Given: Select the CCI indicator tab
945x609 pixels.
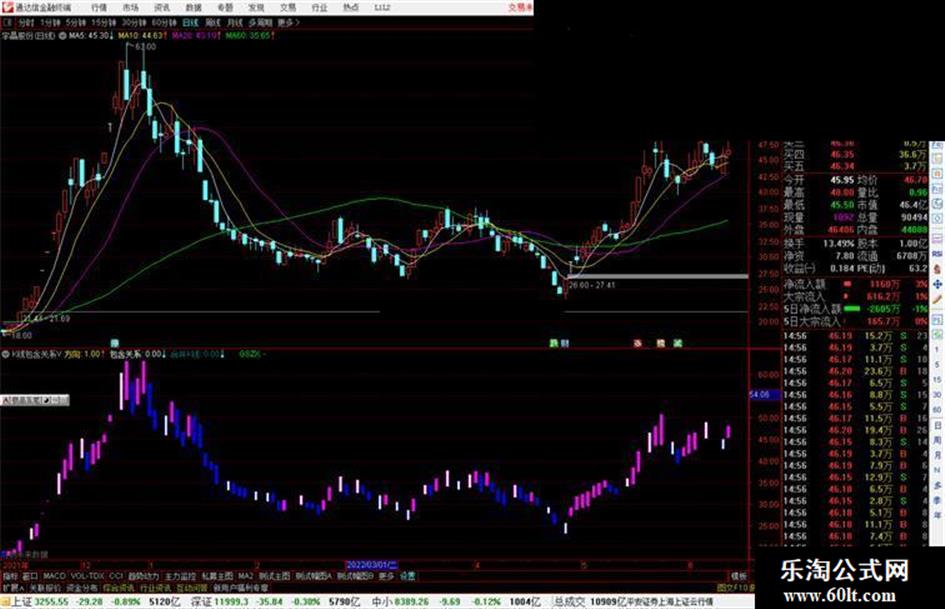Looking at the screenshot, I should [116, 576].
